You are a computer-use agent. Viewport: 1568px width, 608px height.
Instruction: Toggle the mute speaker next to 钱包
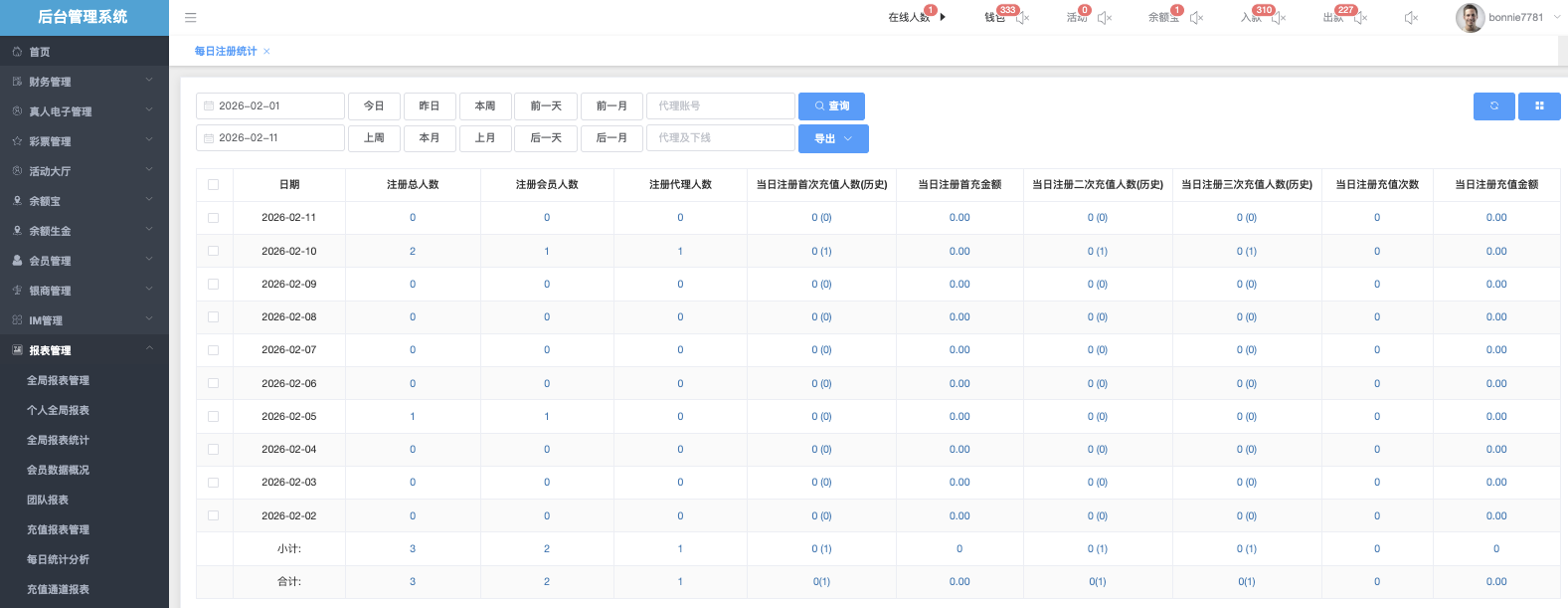click(1021, 18)
